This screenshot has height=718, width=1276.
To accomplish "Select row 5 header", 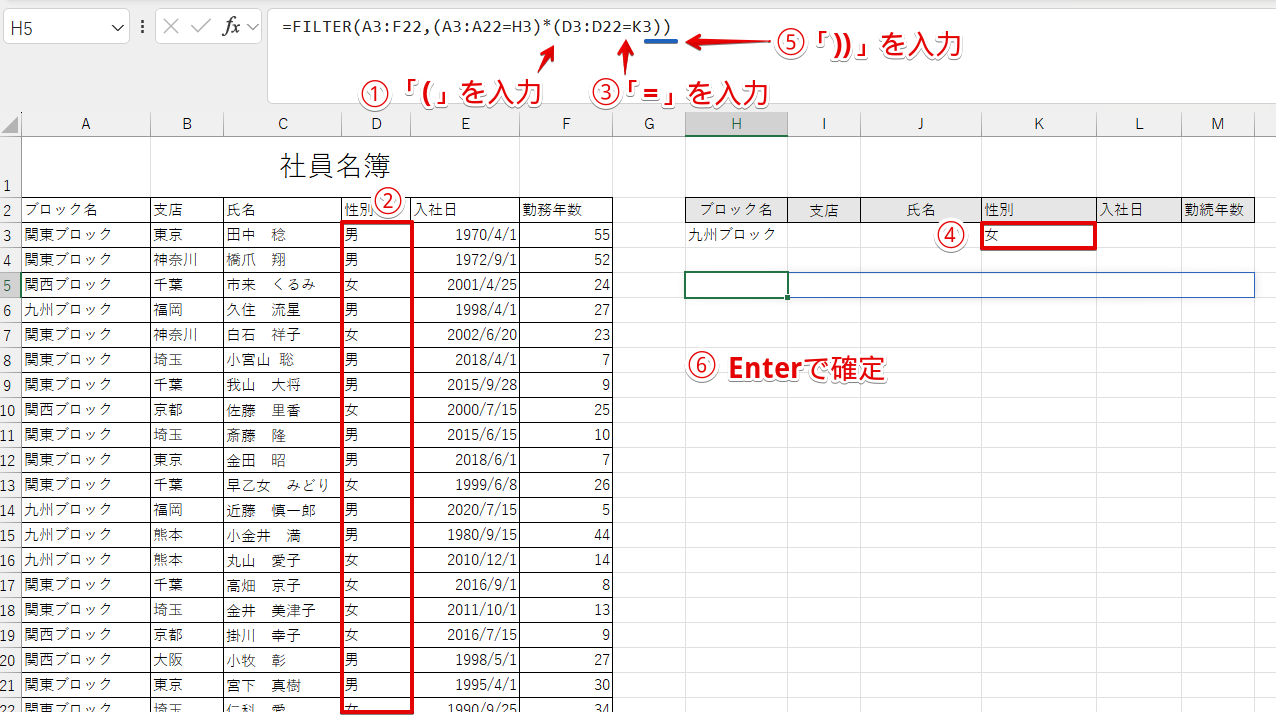I will (x=10, y=285).
